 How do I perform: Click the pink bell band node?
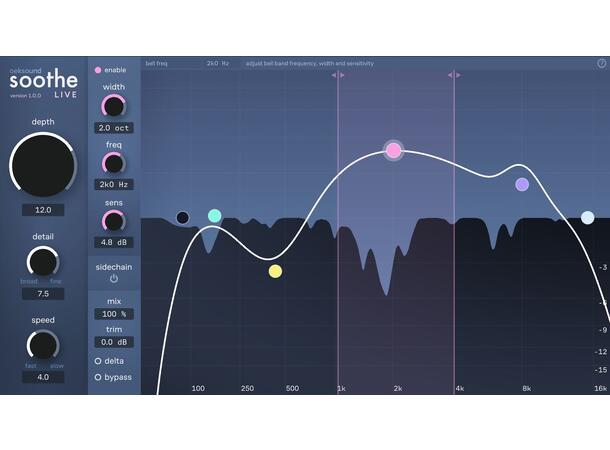(393, 150)
